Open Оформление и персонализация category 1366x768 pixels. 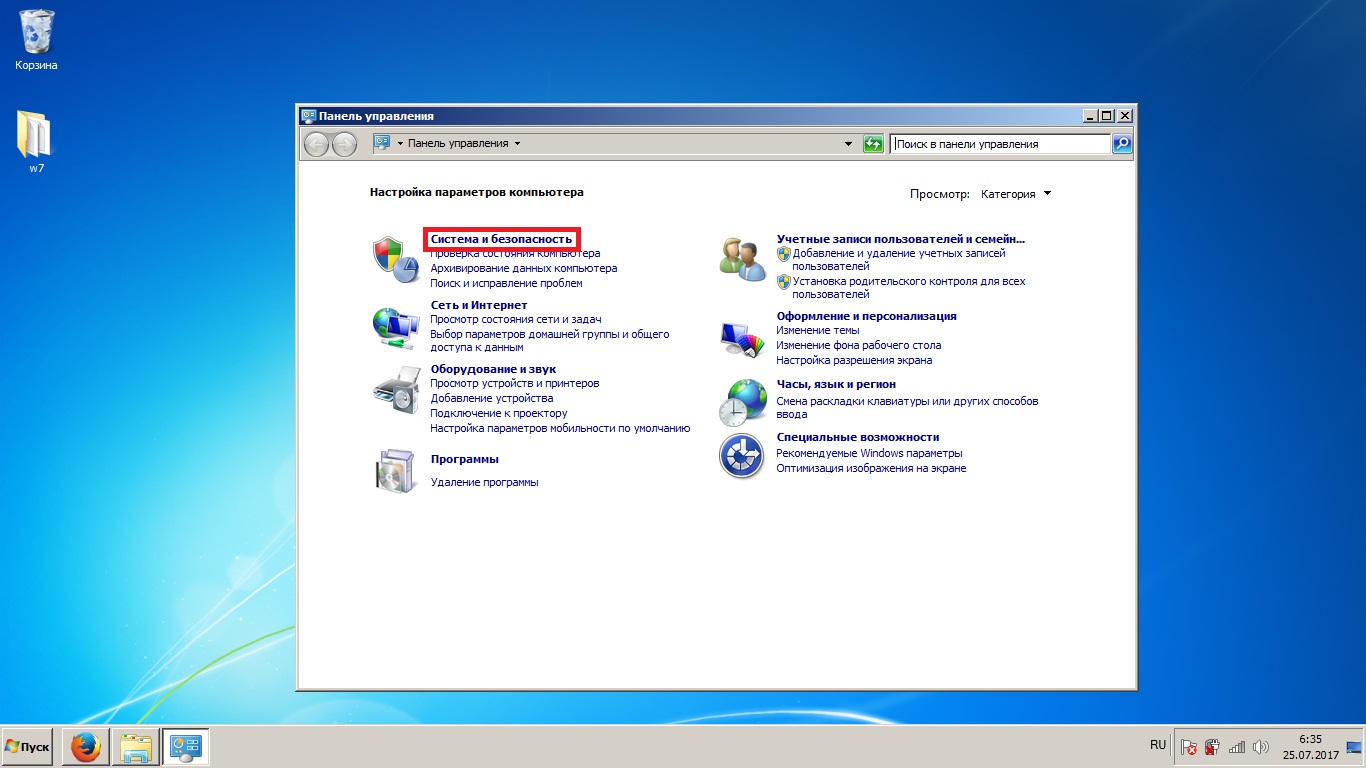(866, 317)
